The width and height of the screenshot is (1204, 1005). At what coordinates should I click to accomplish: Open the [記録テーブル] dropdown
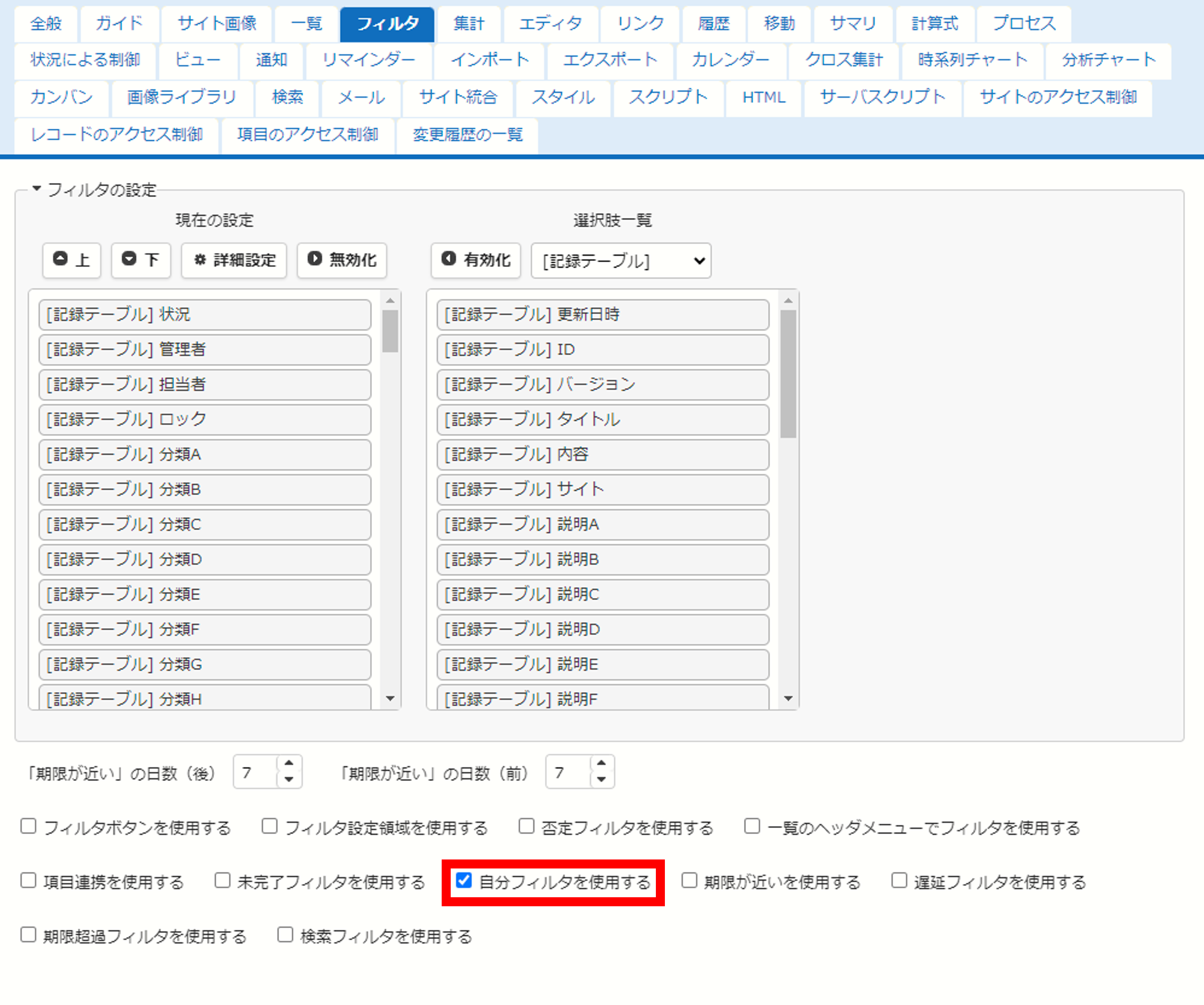pos(621,261)
